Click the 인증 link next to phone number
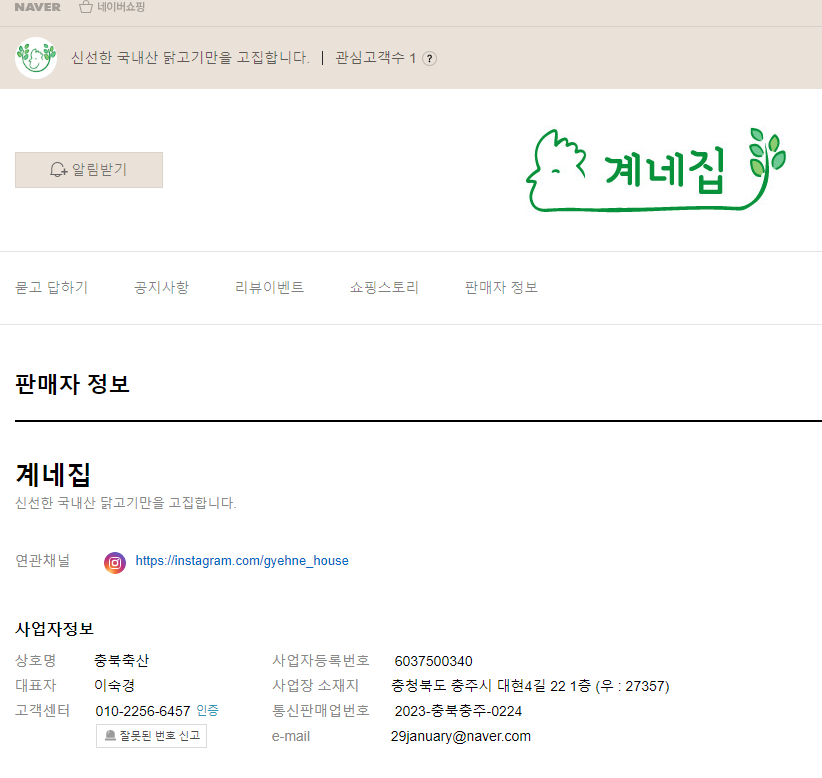 point(207,710)
